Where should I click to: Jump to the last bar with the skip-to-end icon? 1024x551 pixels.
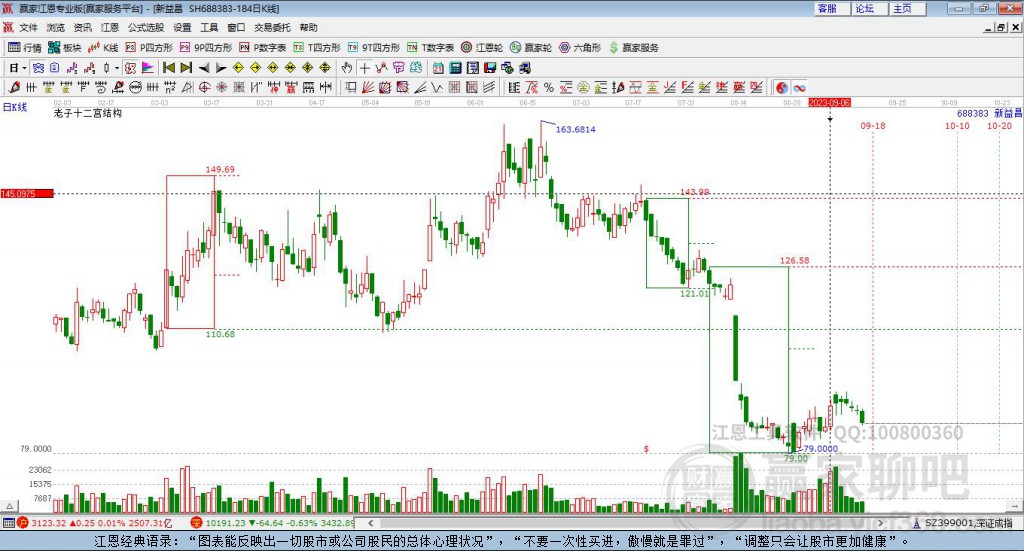tap(186, 68)
